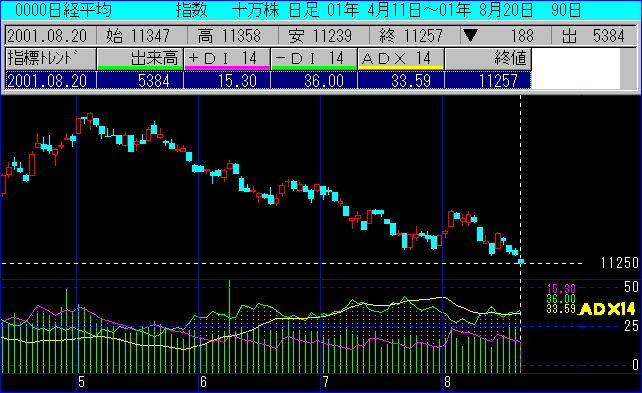Click the 終値 column header
The height and width of the screenshot is (393, 642).
pyautogui.click(x=488, y=59)
